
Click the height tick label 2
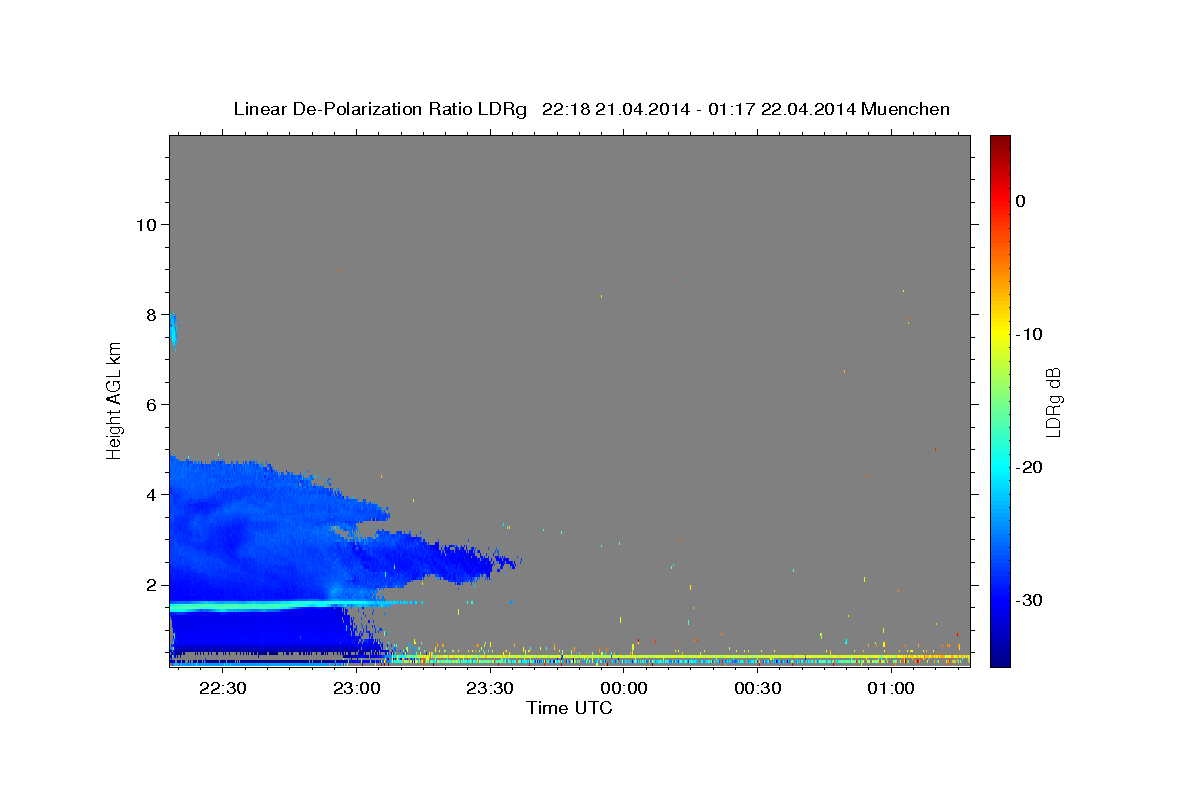[151, 585]
